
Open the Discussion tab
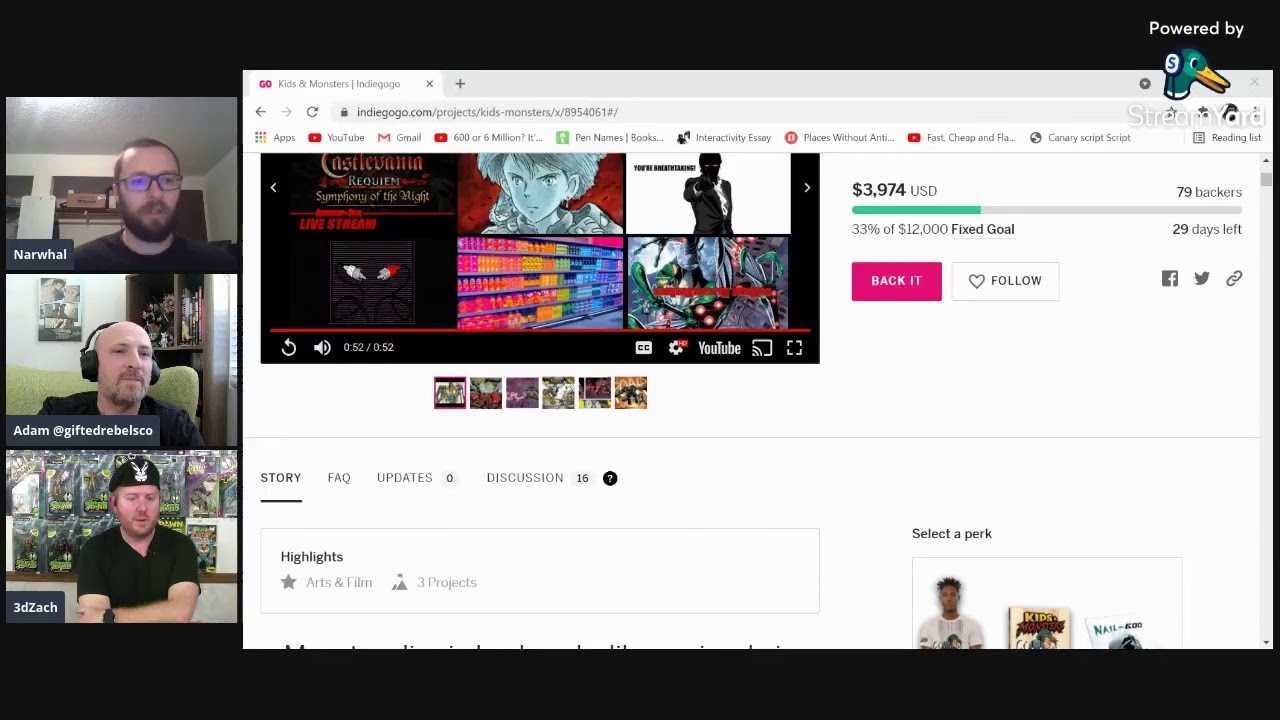525,478
